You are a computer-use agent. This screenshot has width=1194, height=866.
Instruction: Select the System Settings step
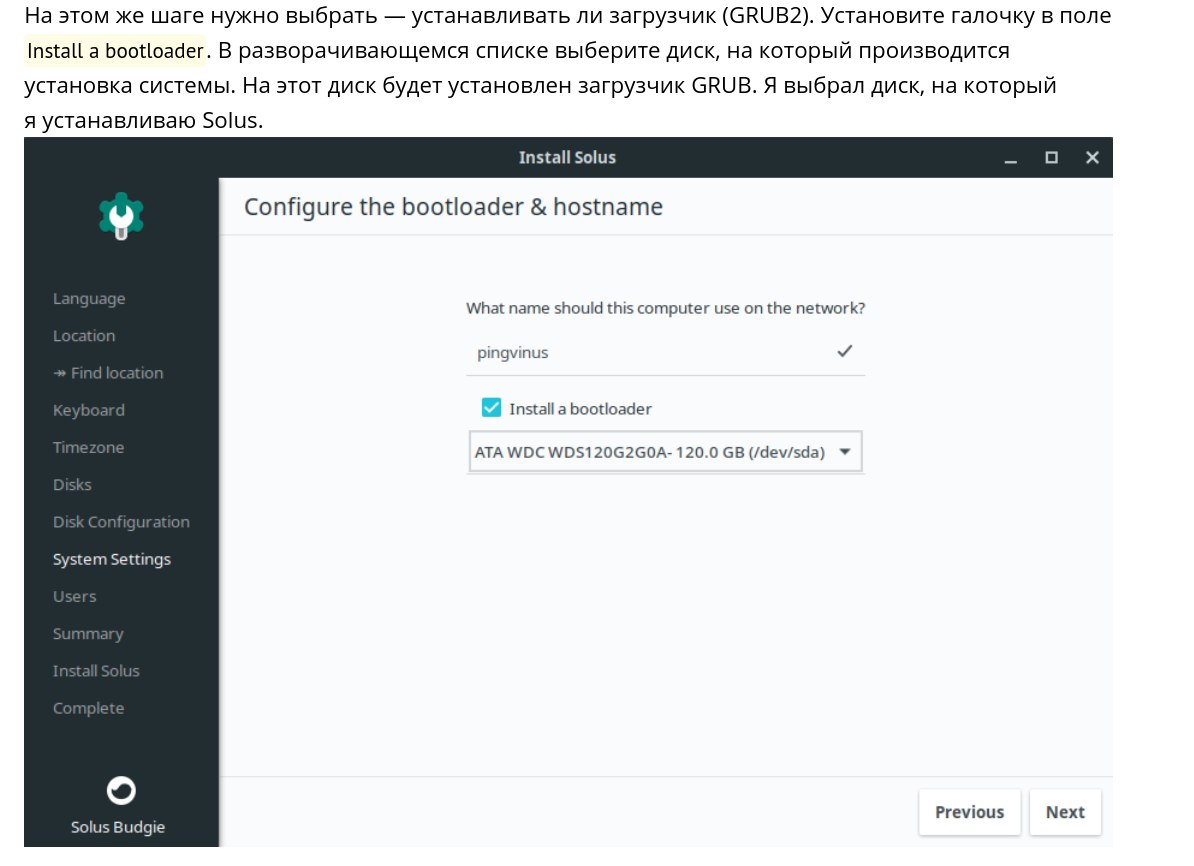112,559
